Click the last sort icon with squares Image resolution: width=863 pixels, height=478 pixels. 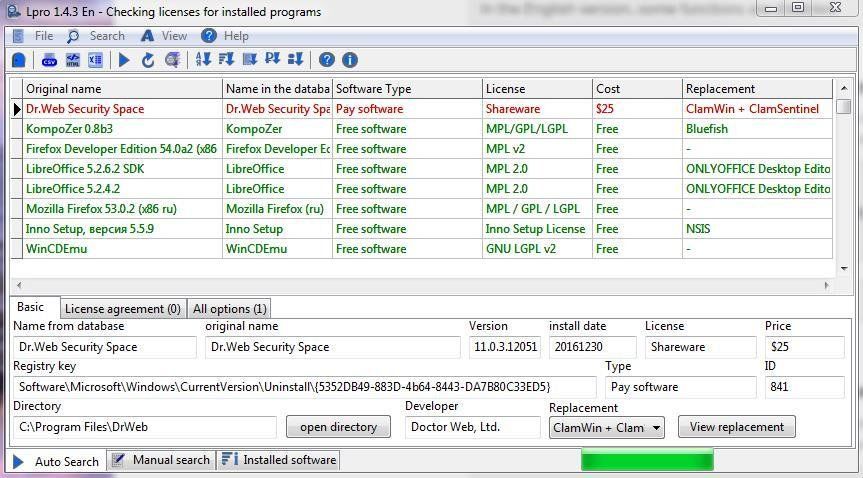[296, 59]
